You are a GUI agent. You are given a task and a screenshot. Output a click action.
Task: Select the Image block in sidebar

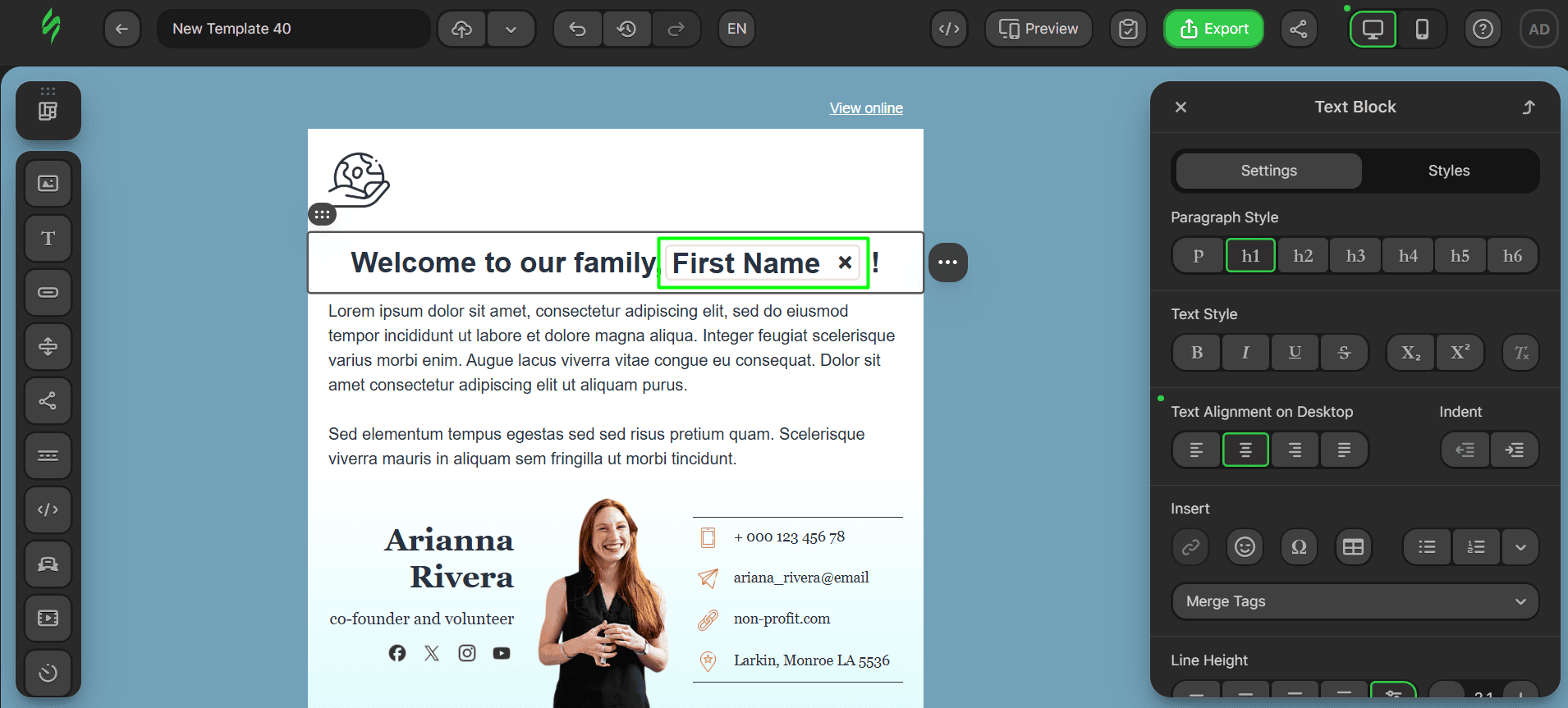tap(48, 183)
